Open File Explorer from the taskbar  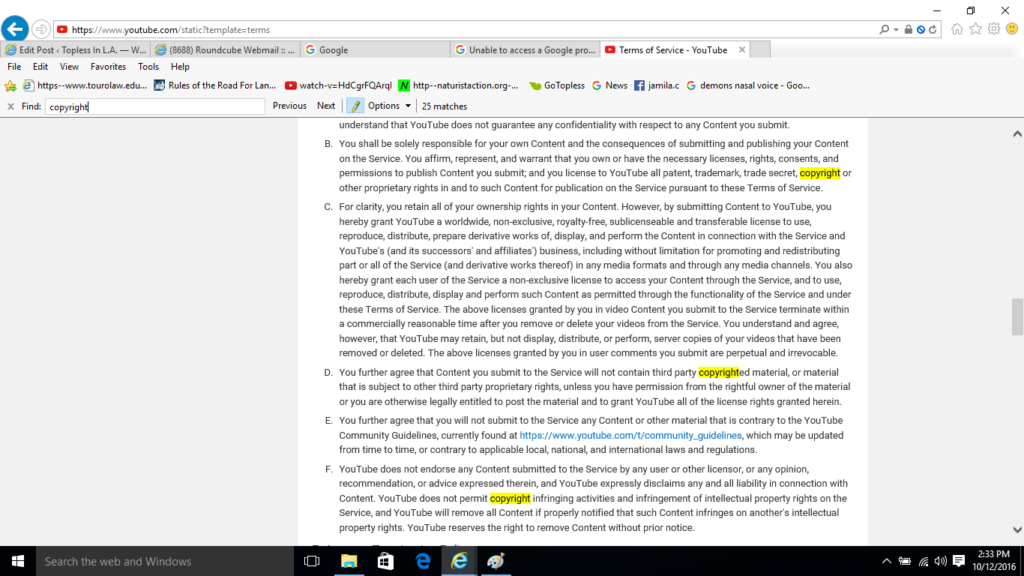click(349, 561)
